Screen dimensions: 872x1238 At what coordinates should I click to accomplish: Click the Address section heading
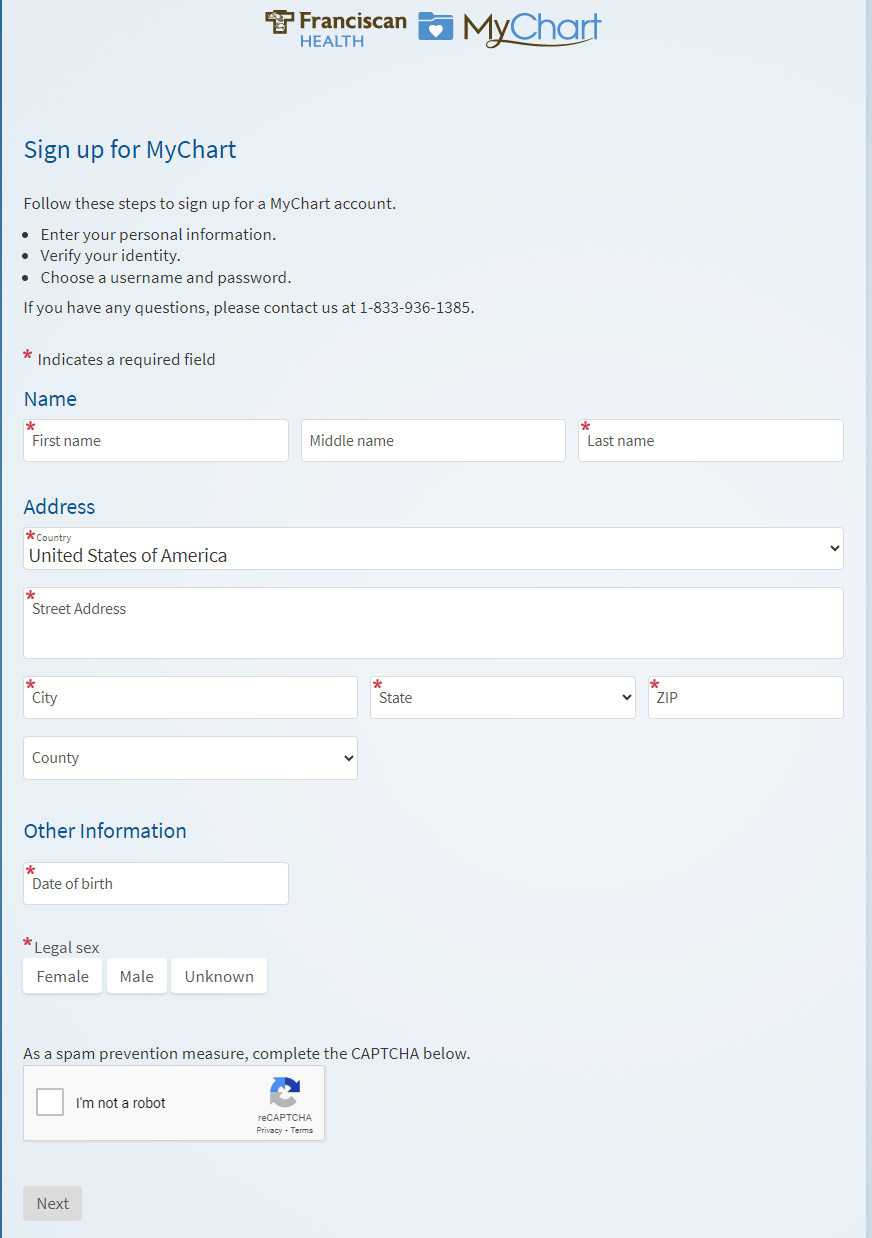point(59,507)
